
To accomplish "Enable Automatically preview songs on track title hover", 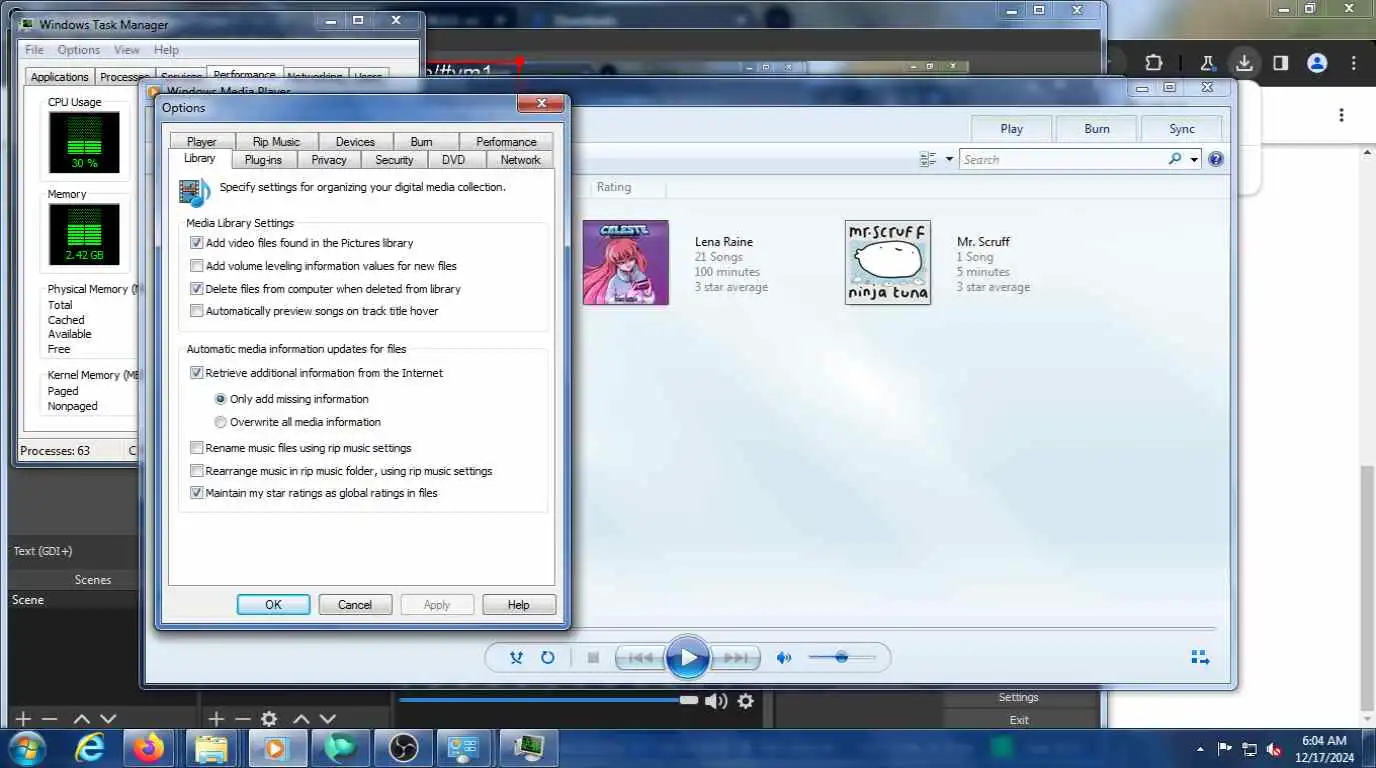I will tap(197, 311).
